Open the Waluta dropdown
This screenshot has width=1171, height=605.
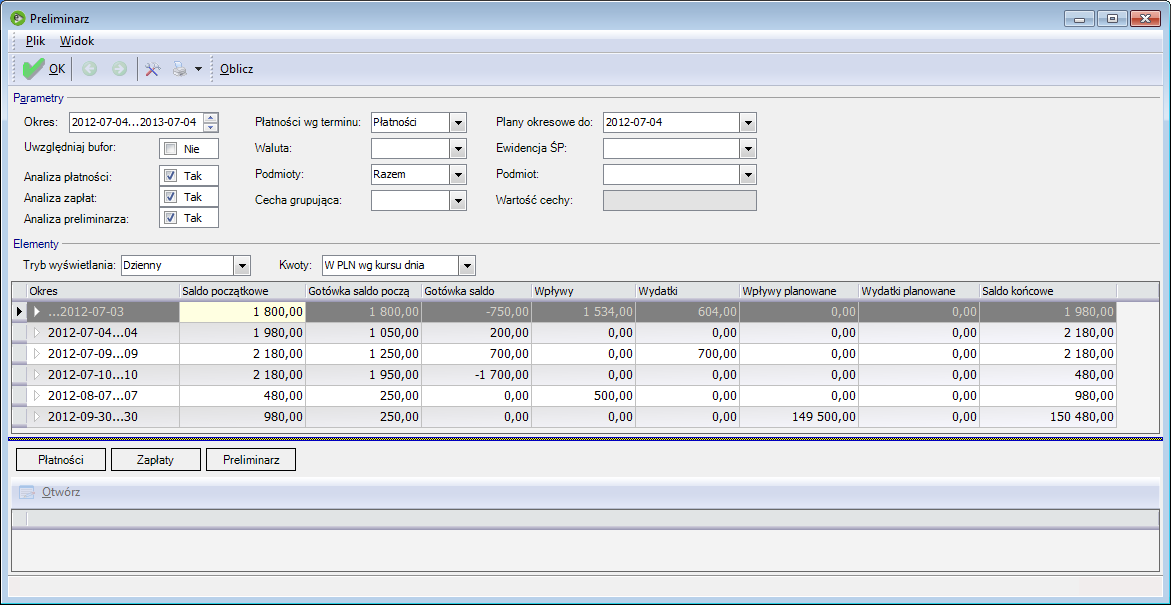coord(458,149)
